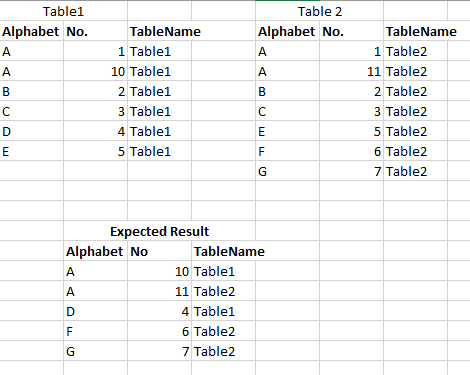
Task: Select the Table 2 title cell
Action: coord(319,11)
